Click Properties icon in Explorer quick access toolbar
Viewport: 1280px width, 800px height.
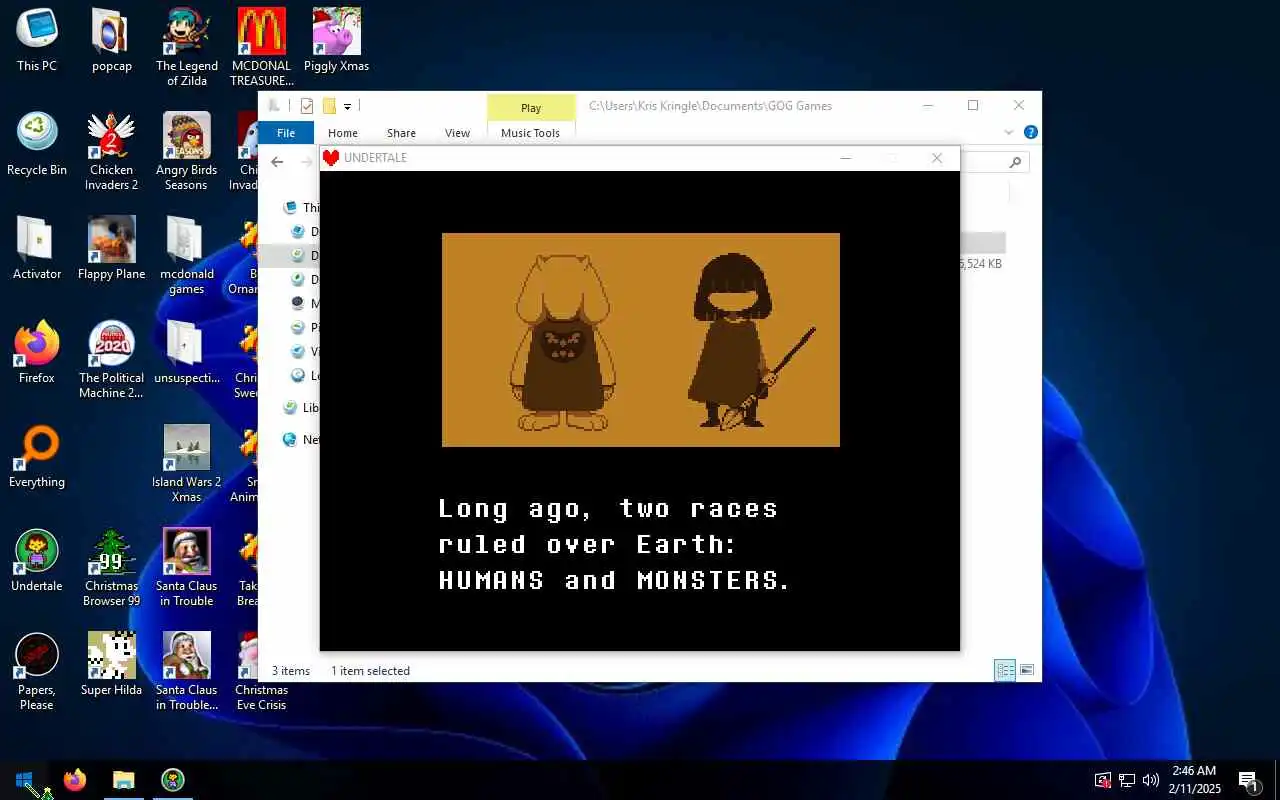pyautogui.click(x=306, y=106)
